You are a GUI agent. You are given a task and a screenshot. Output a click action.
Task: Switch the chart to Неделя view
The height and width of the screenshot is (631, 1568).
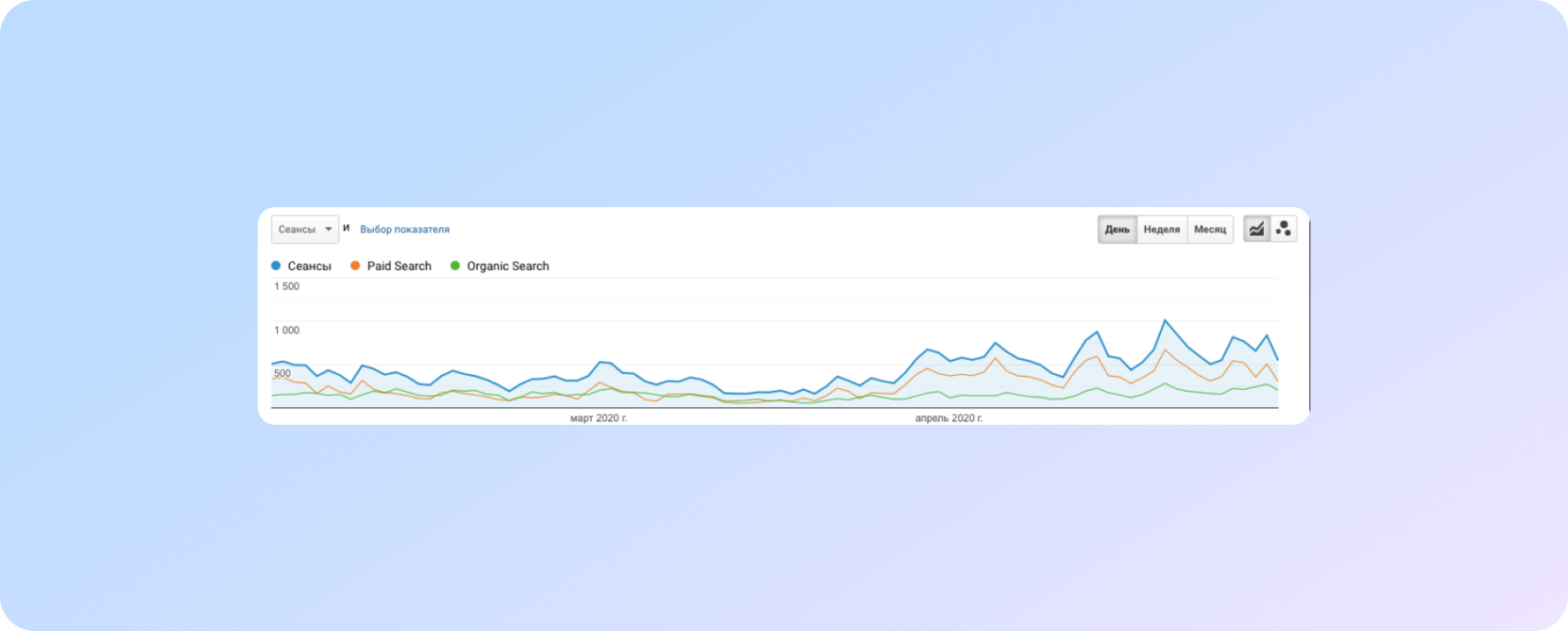(1162, 229)
